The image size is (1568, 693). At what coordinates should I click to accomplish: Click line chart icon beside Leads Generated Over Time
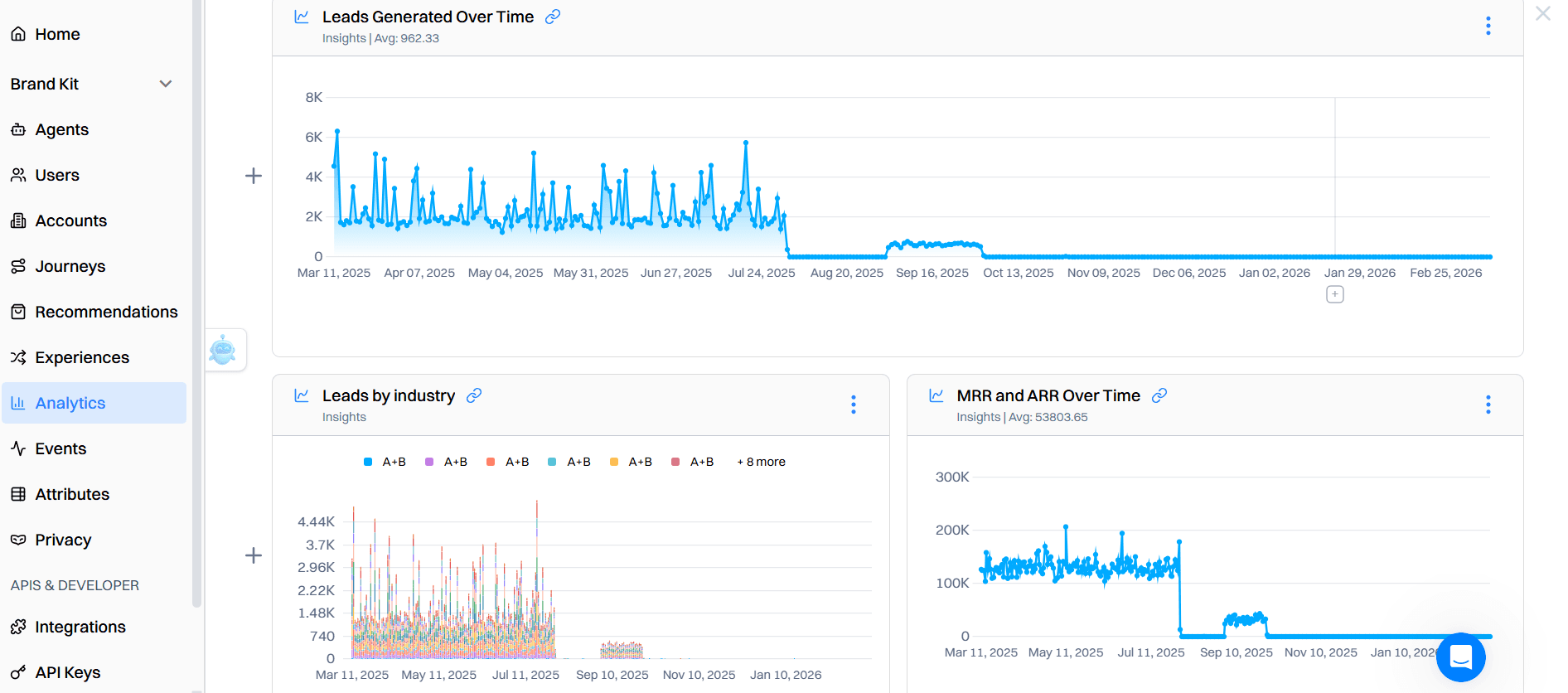(302, 17)
